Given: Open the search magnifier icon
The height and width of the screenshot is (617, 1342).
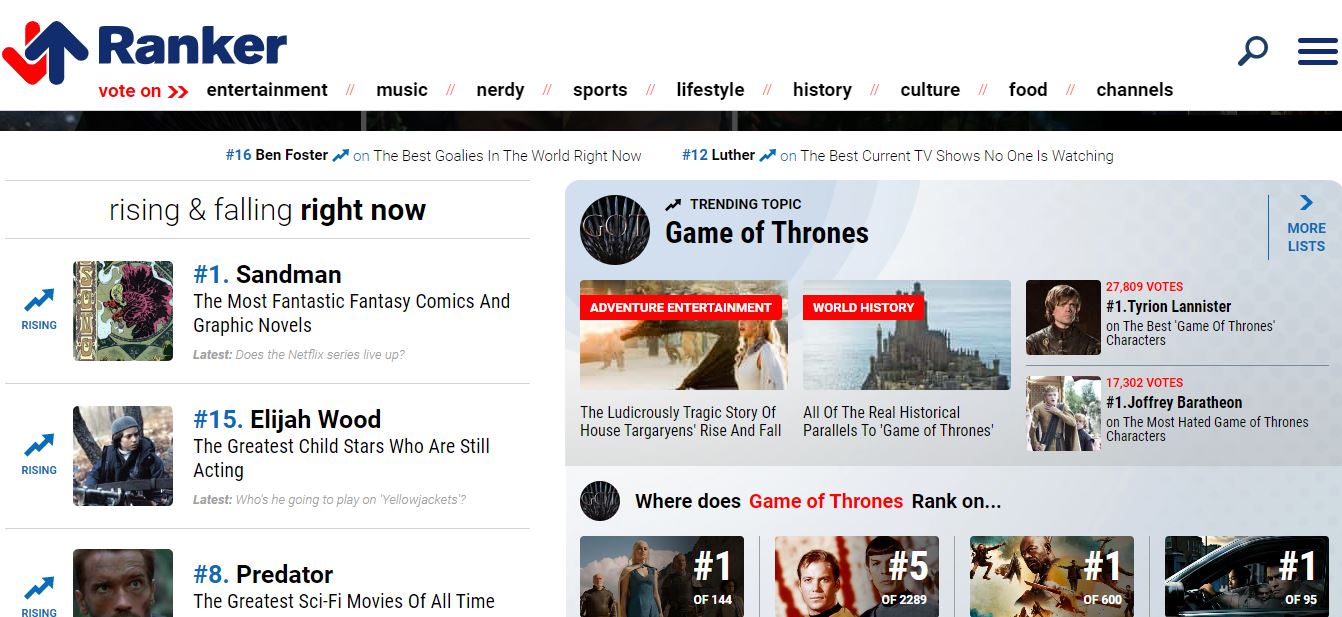Looking at the screenshot, I should tap(1252, 50).
